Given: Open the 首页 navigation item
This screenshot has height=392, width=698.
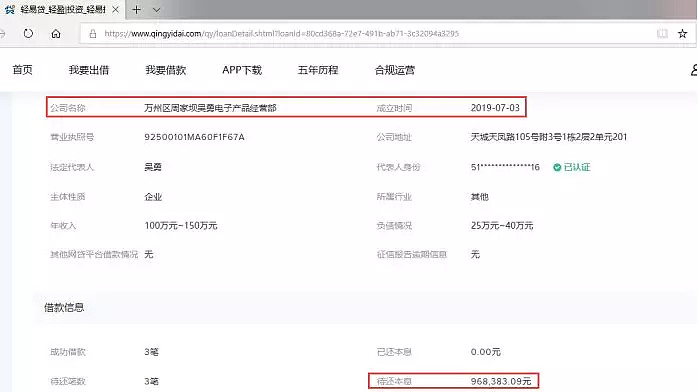Looking at the screenshot, I should [x=22, y=70].
